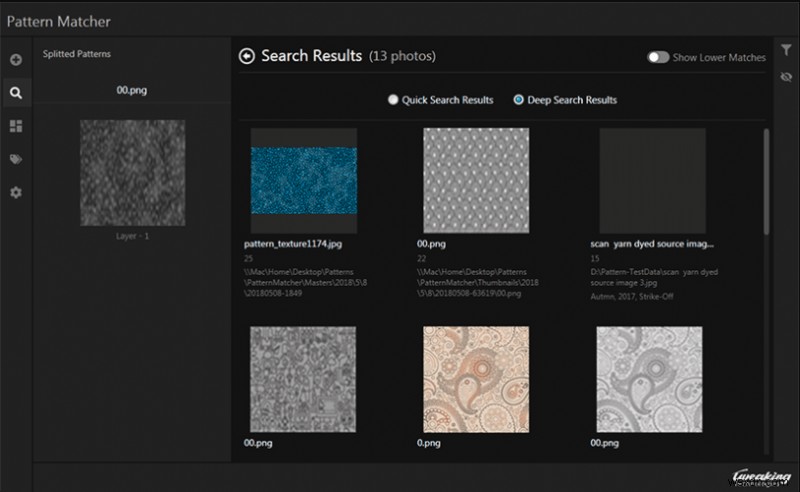Open the blue pattern_texture1174.jpg thumbnail
Viewport: 800px width, 492px height.
(303, 180)
